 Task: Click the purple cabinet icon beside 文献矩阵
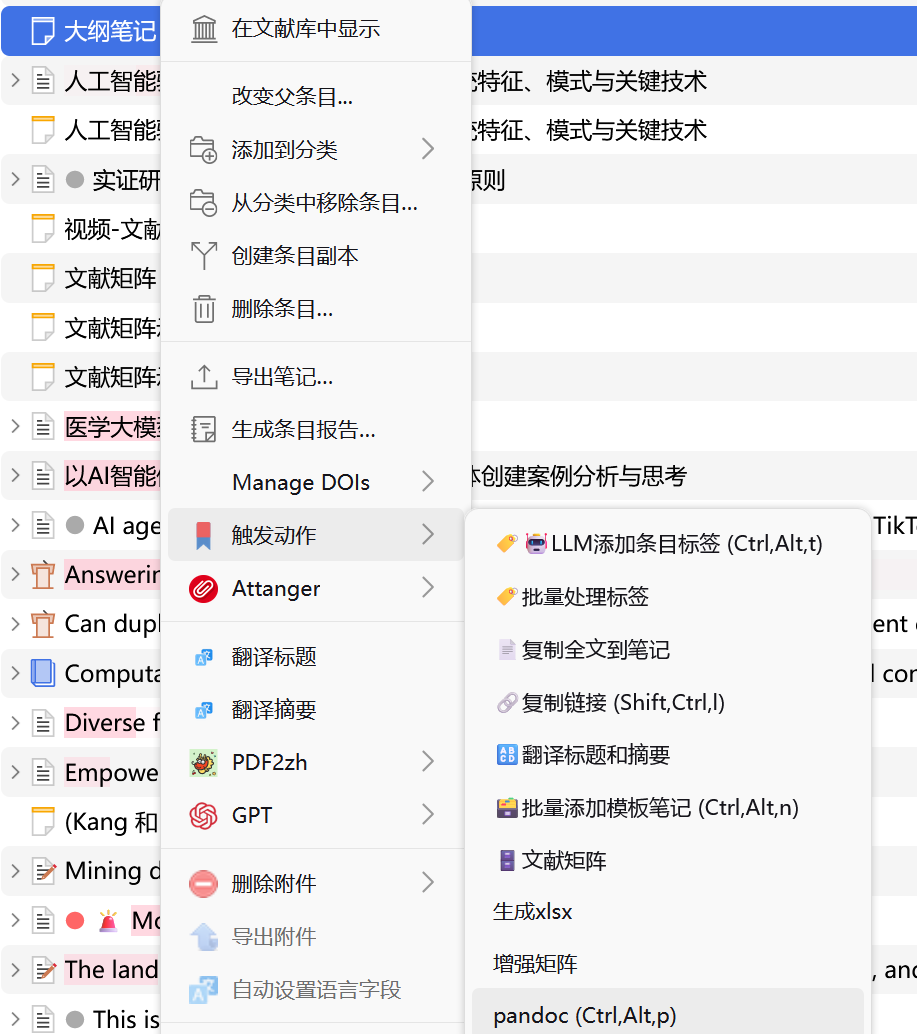507,861
